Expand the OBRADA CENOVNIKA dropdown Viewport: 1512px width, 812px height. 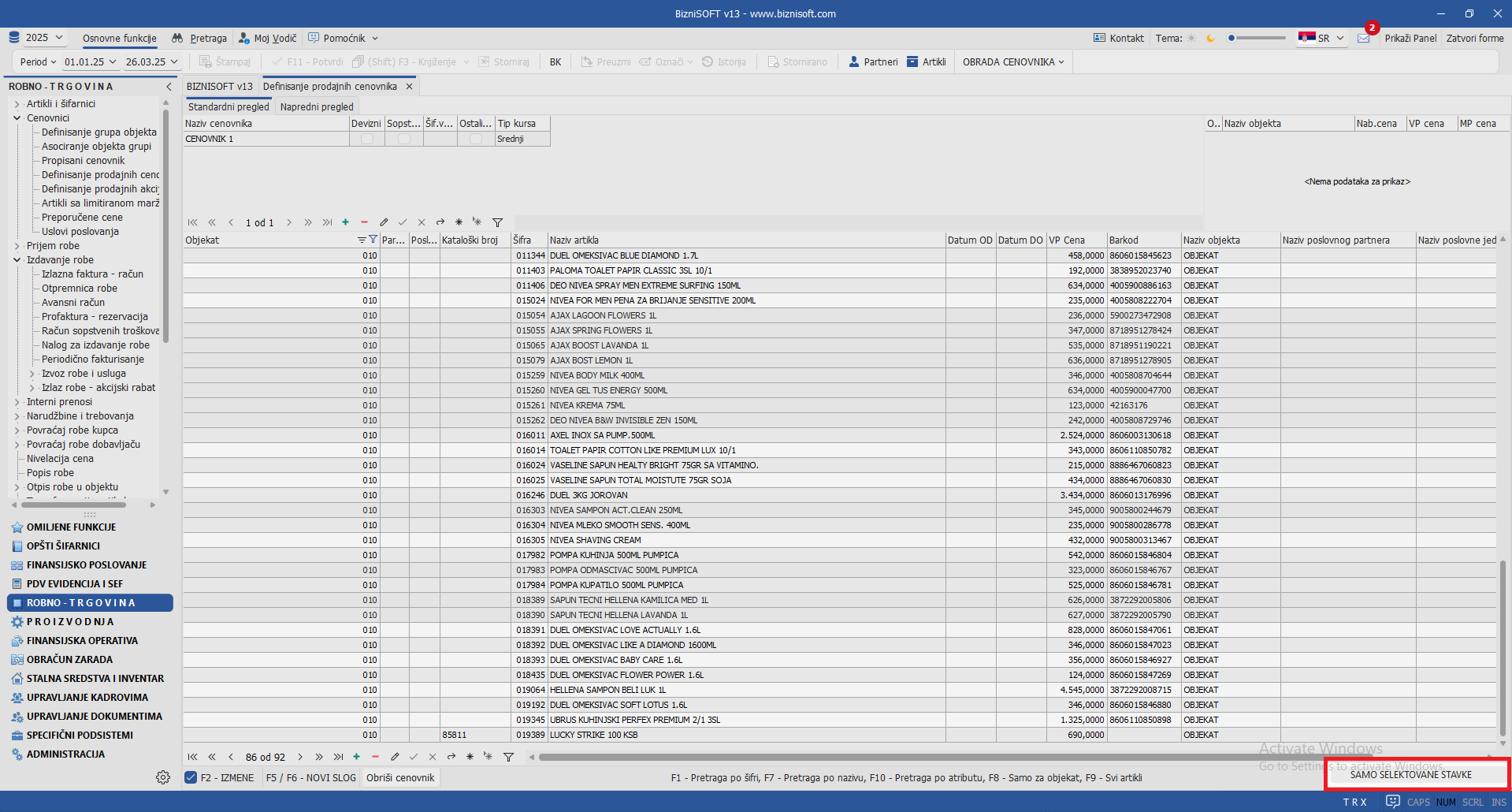1013,61
